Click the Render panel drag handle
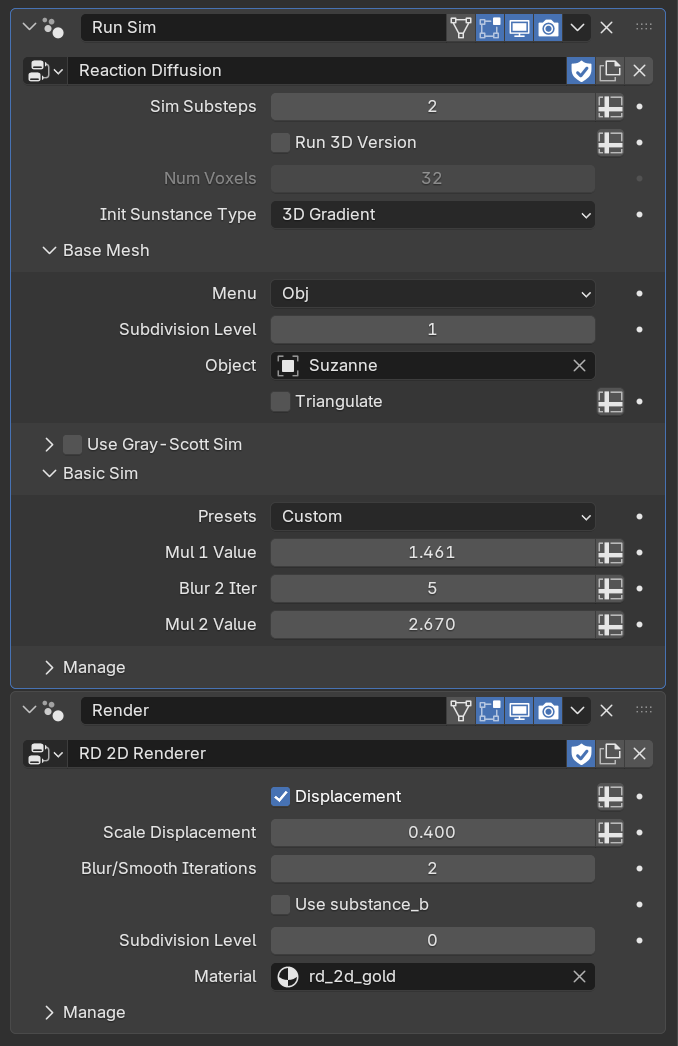 644,710
